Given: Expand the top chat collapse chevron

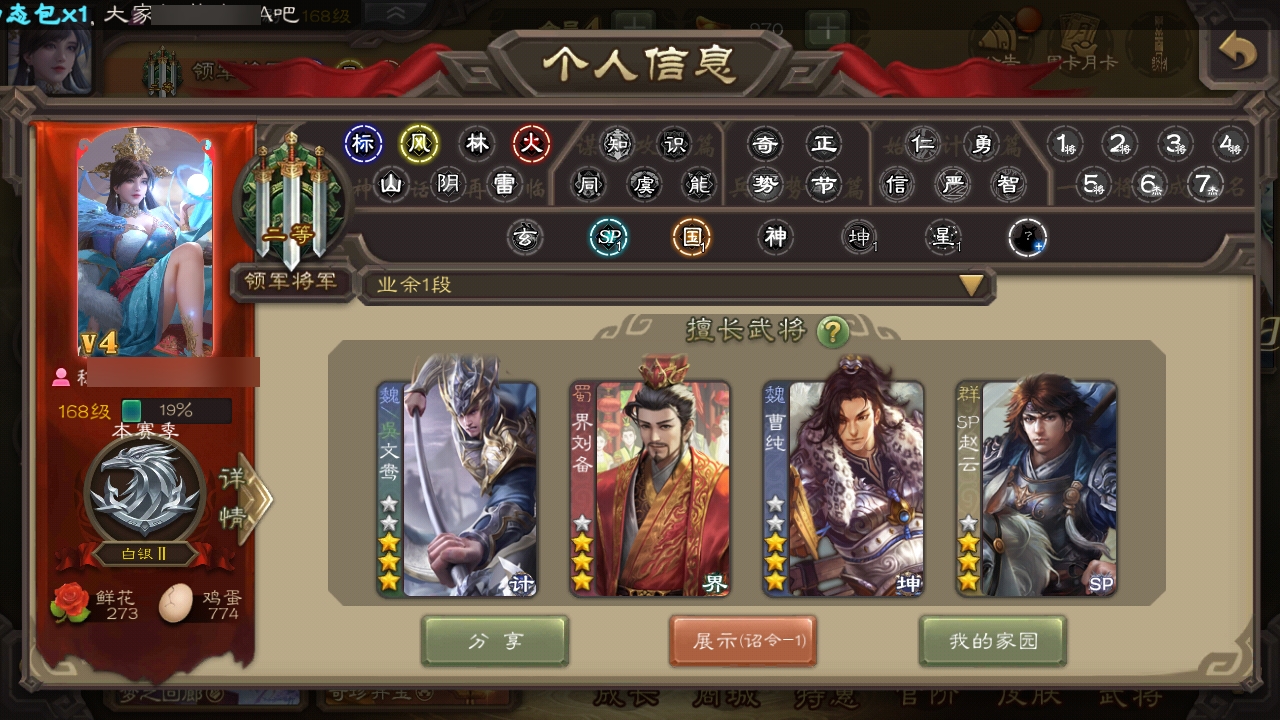Looking at the screenshot, I should (x=395, y=13).
